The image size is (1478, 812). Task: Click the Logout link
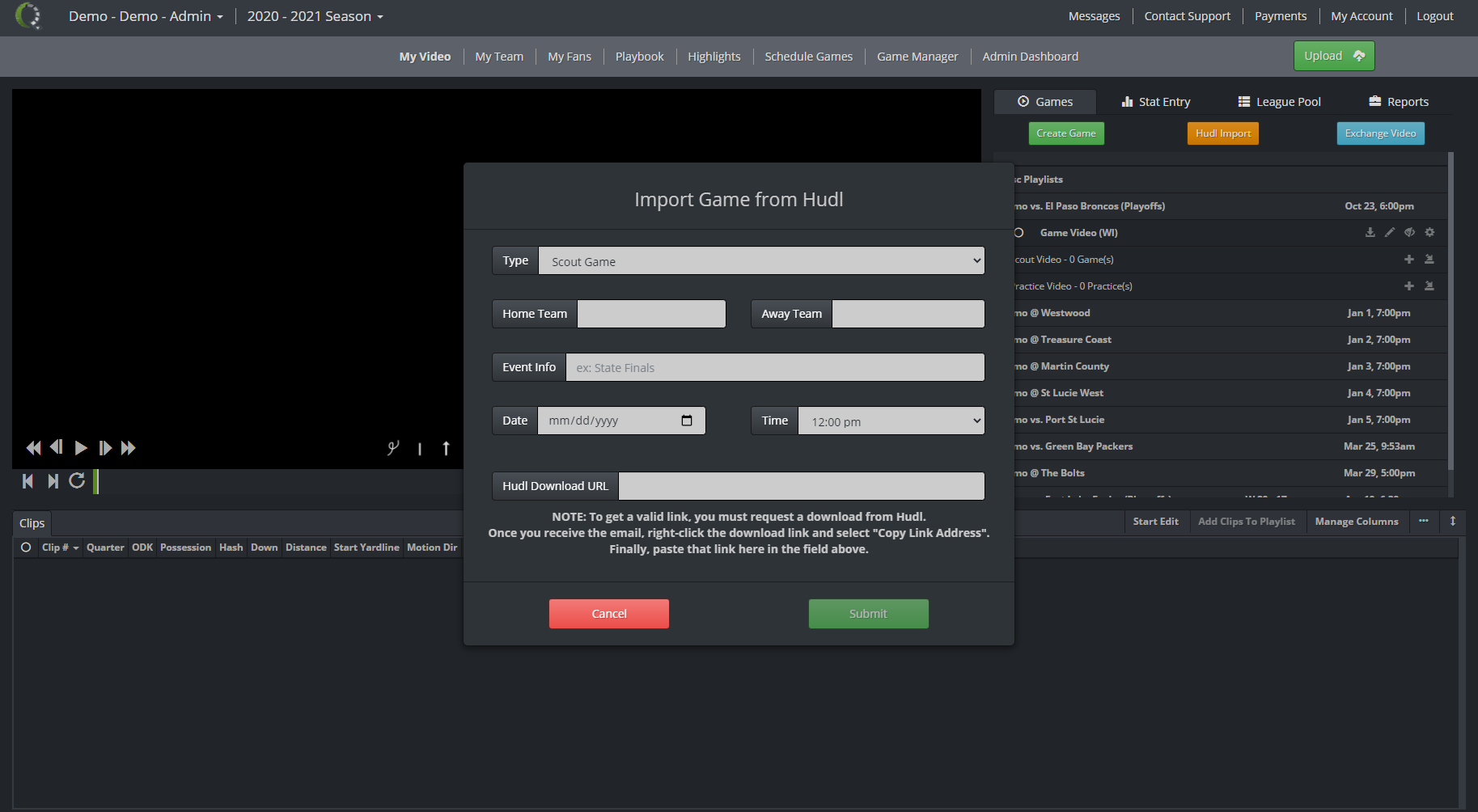click(x=1435, y=16)
